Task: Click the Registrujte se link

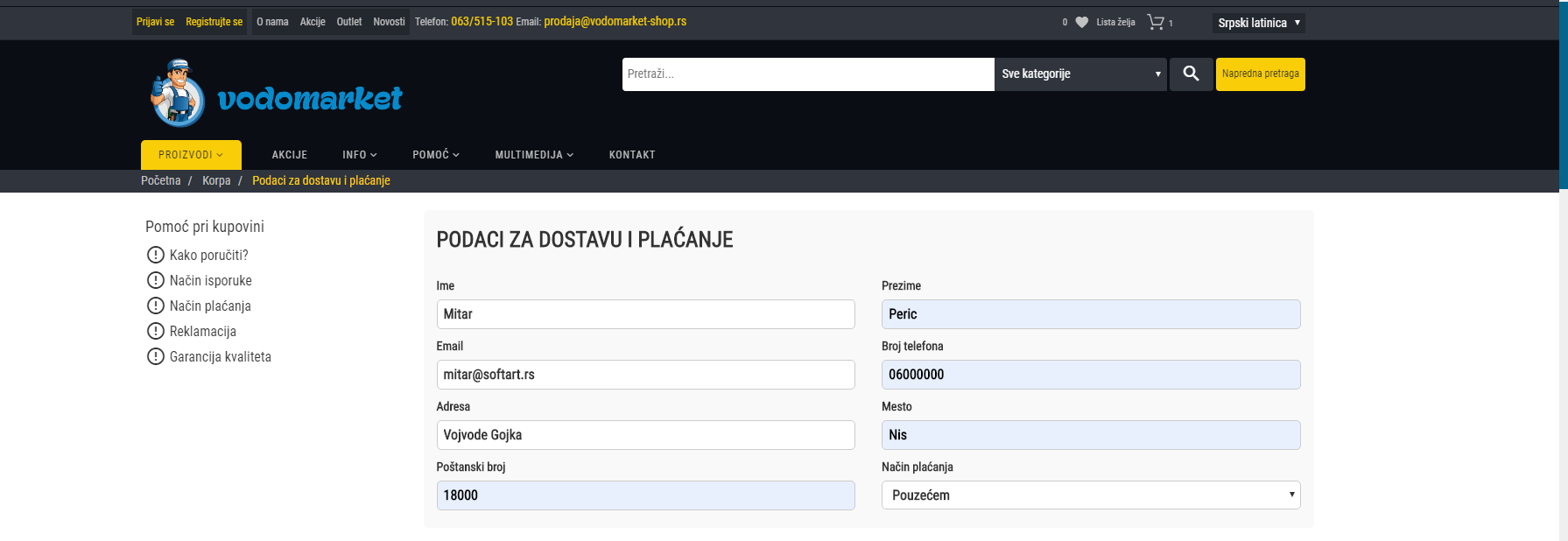Action: (x=214, y=22)
